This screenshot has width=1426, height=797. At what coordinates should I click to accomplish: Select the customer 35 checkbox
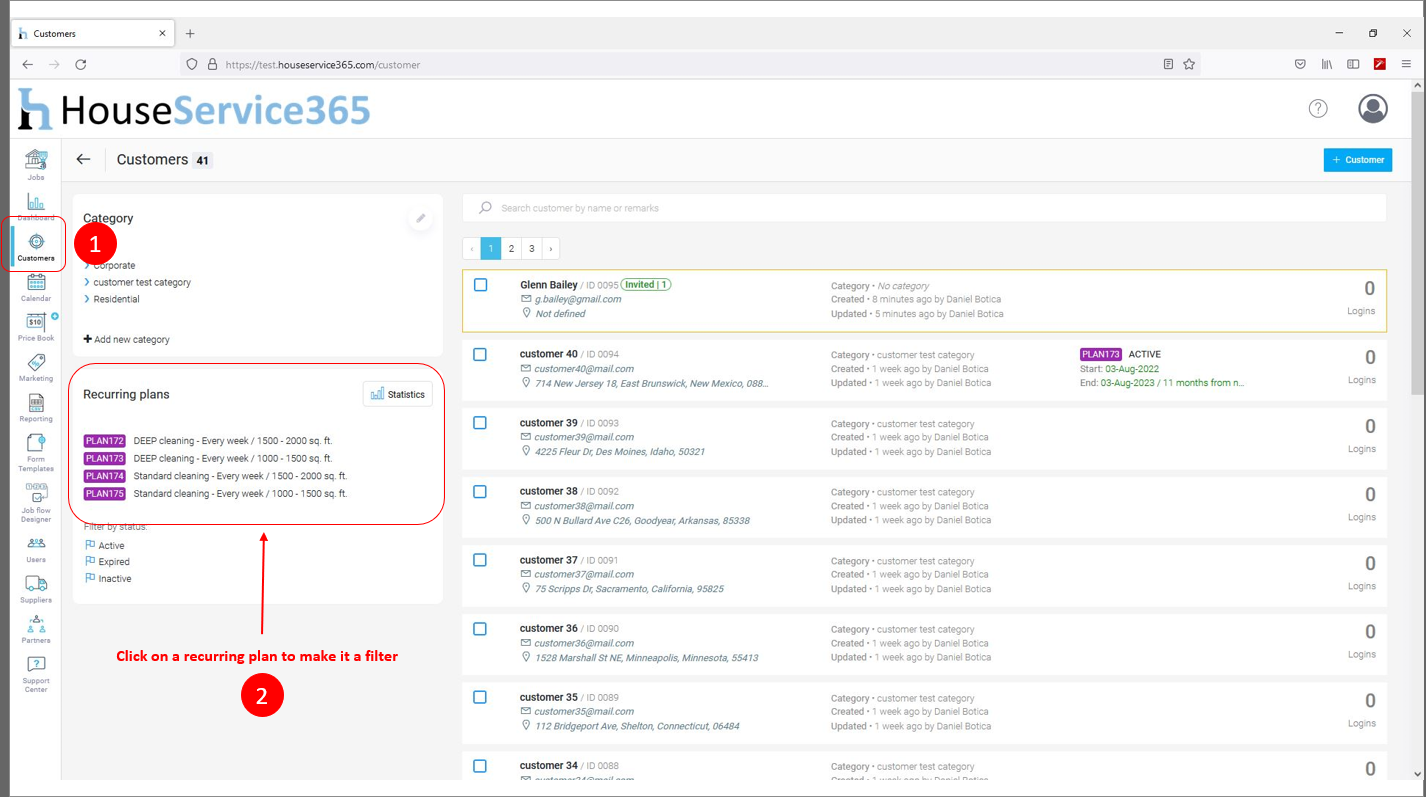point(480,697)
